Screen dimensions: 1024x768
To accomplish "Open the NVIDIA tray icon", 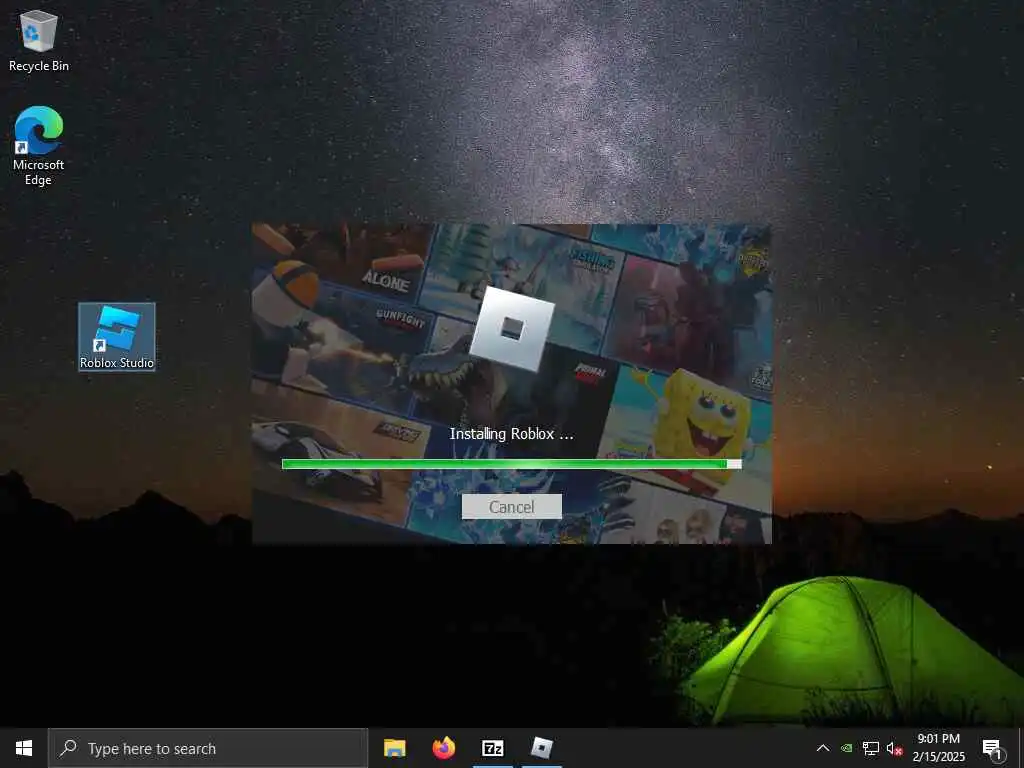I will click(x=846, y=748).
